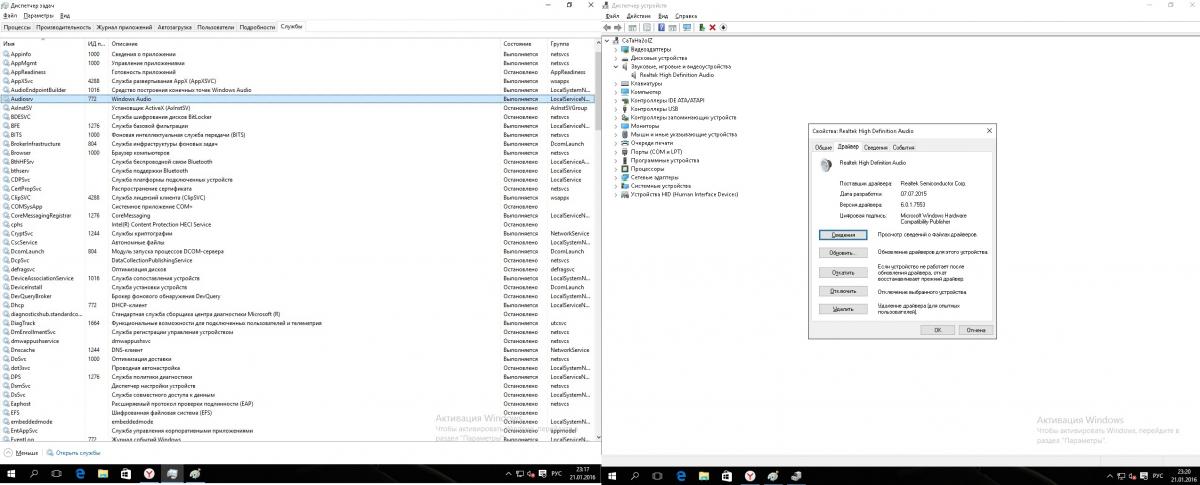
Task: Click the Открыть службы link
Action: [78, 452]
